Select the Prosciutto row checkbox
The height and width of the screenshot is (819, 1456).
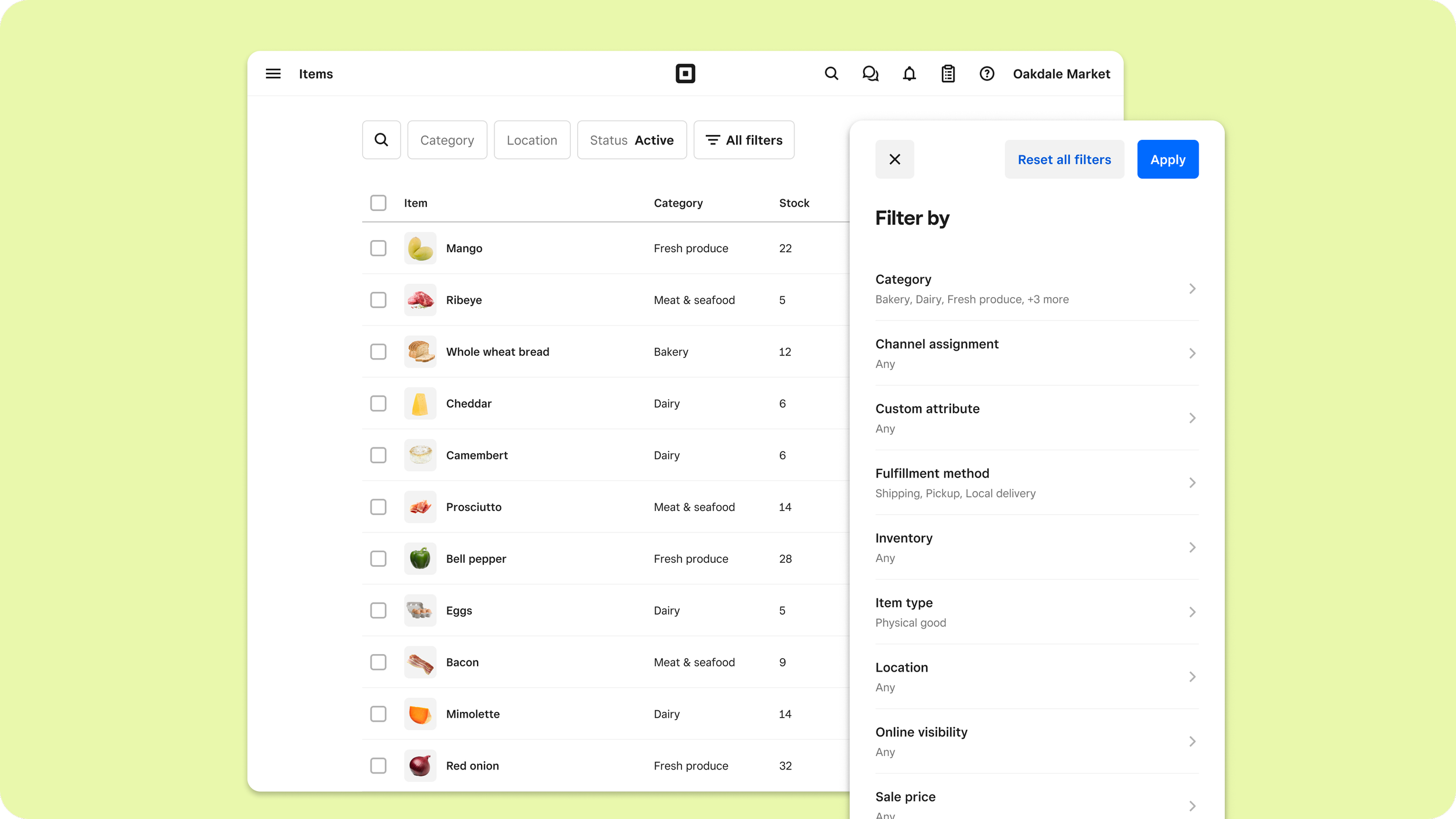point(378,507)
